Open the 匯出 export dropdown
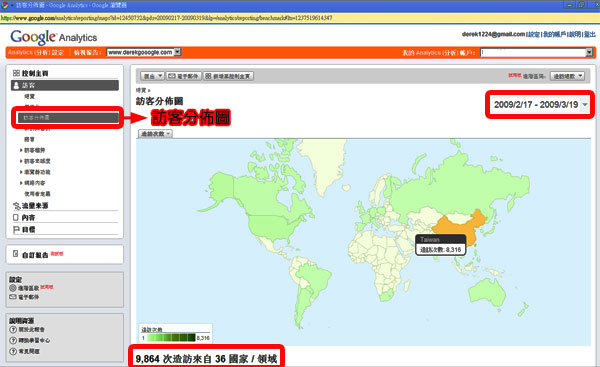 pyautogui.click(x=152, y=76)
